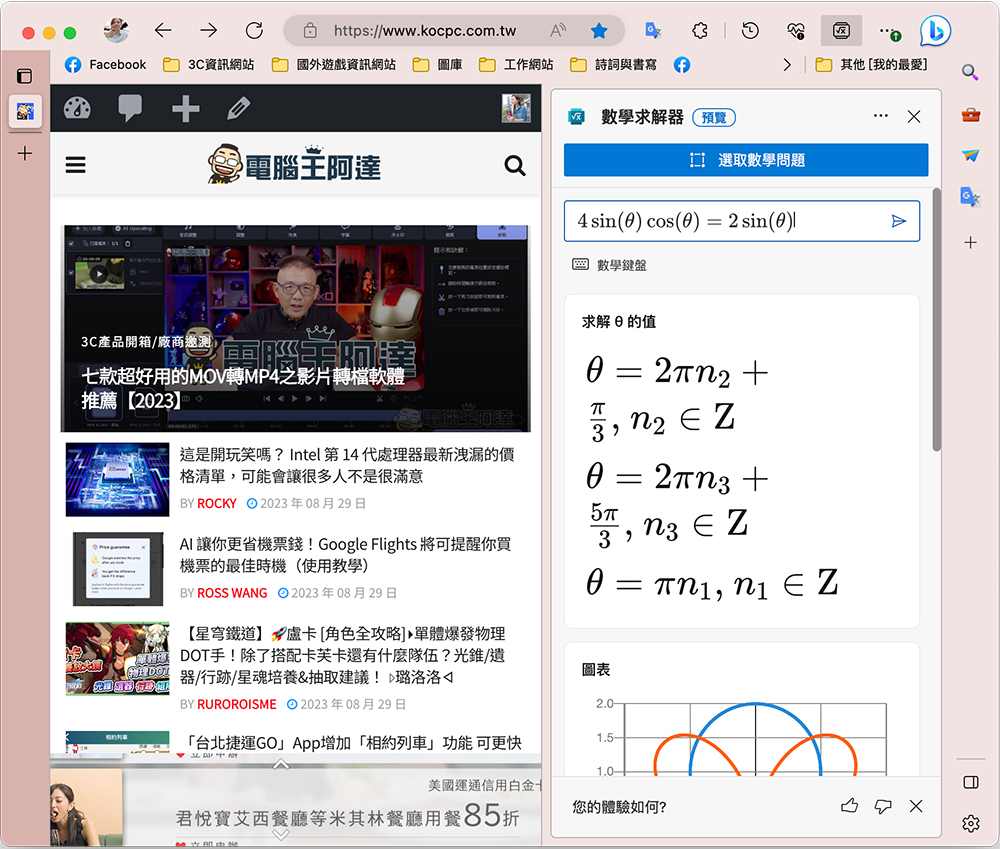This screenshot has height=849, width=1000.
Task: Click the 選取數學問題 button
Action: 746,160
